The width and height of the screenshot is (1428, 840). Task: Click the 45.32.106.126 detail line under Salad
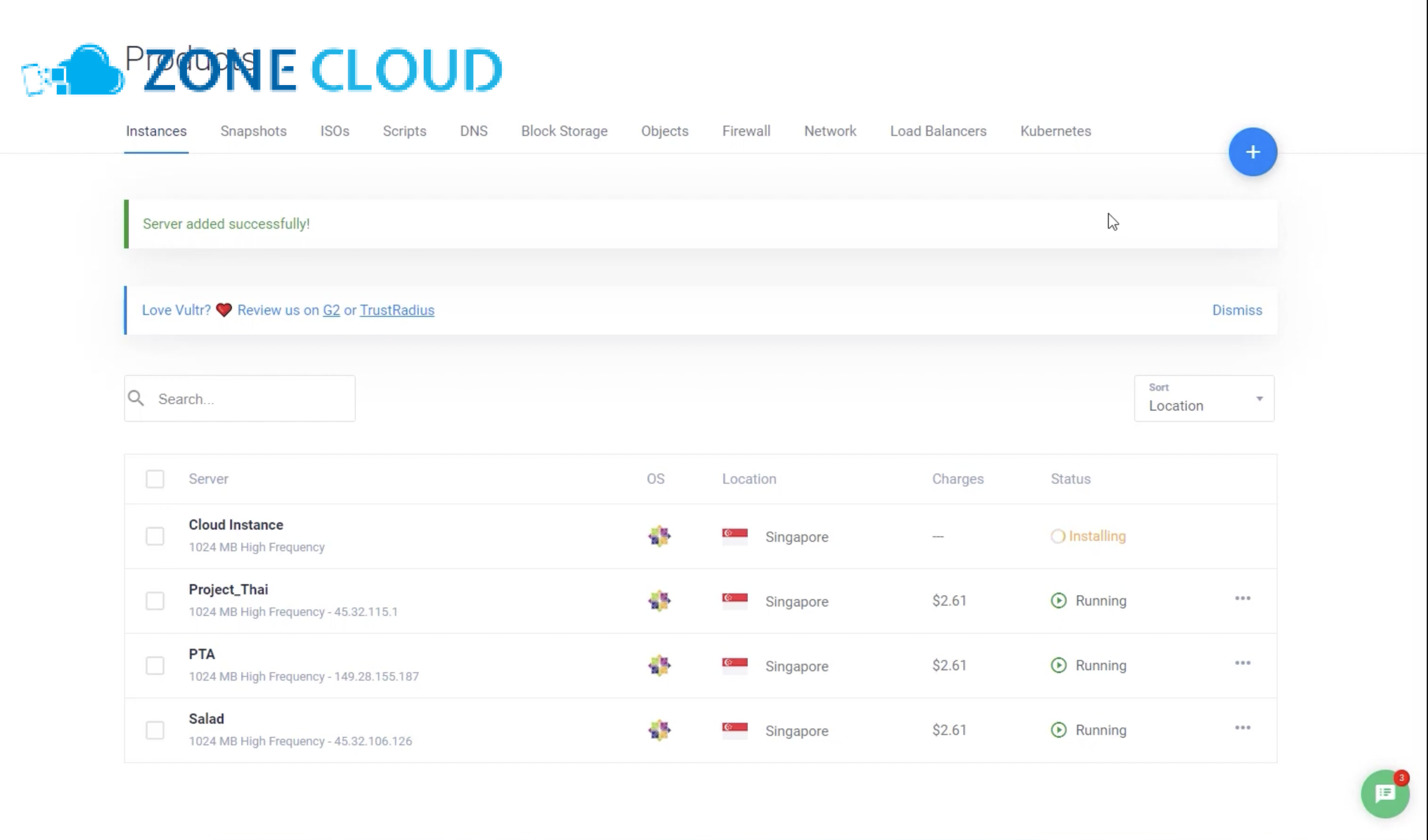point(300,741)
